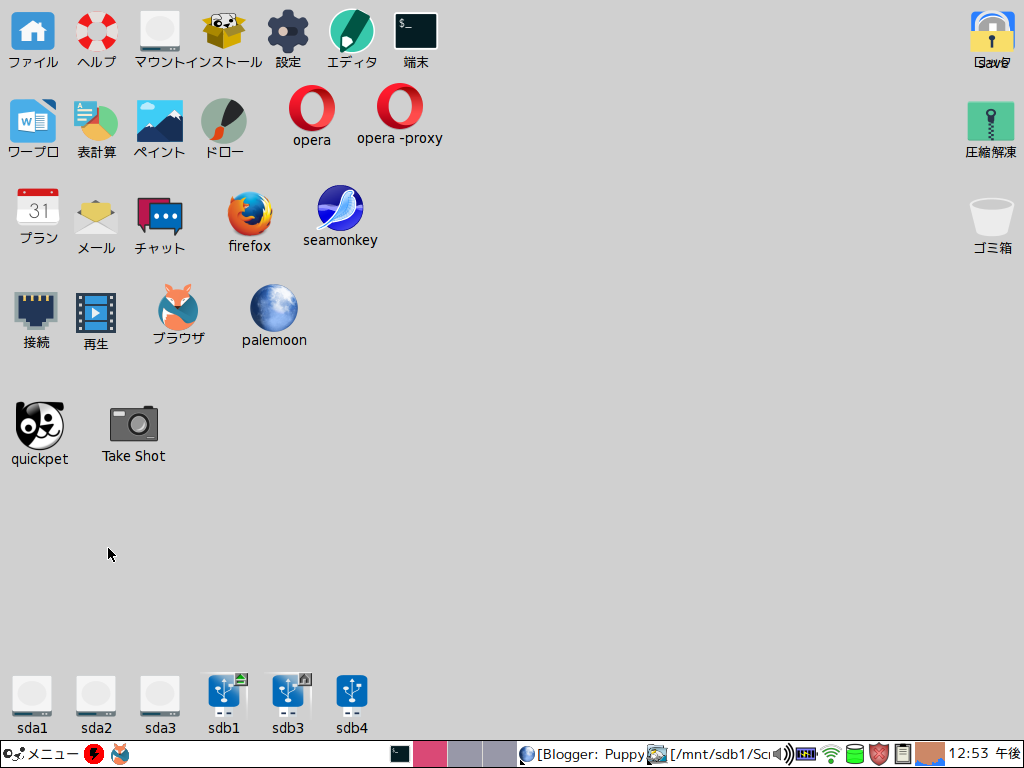Click the terminal icon in the taskbar
The height and width of the screenshot is (768, 1024).
pyautogui.click(x=400, y=754)
